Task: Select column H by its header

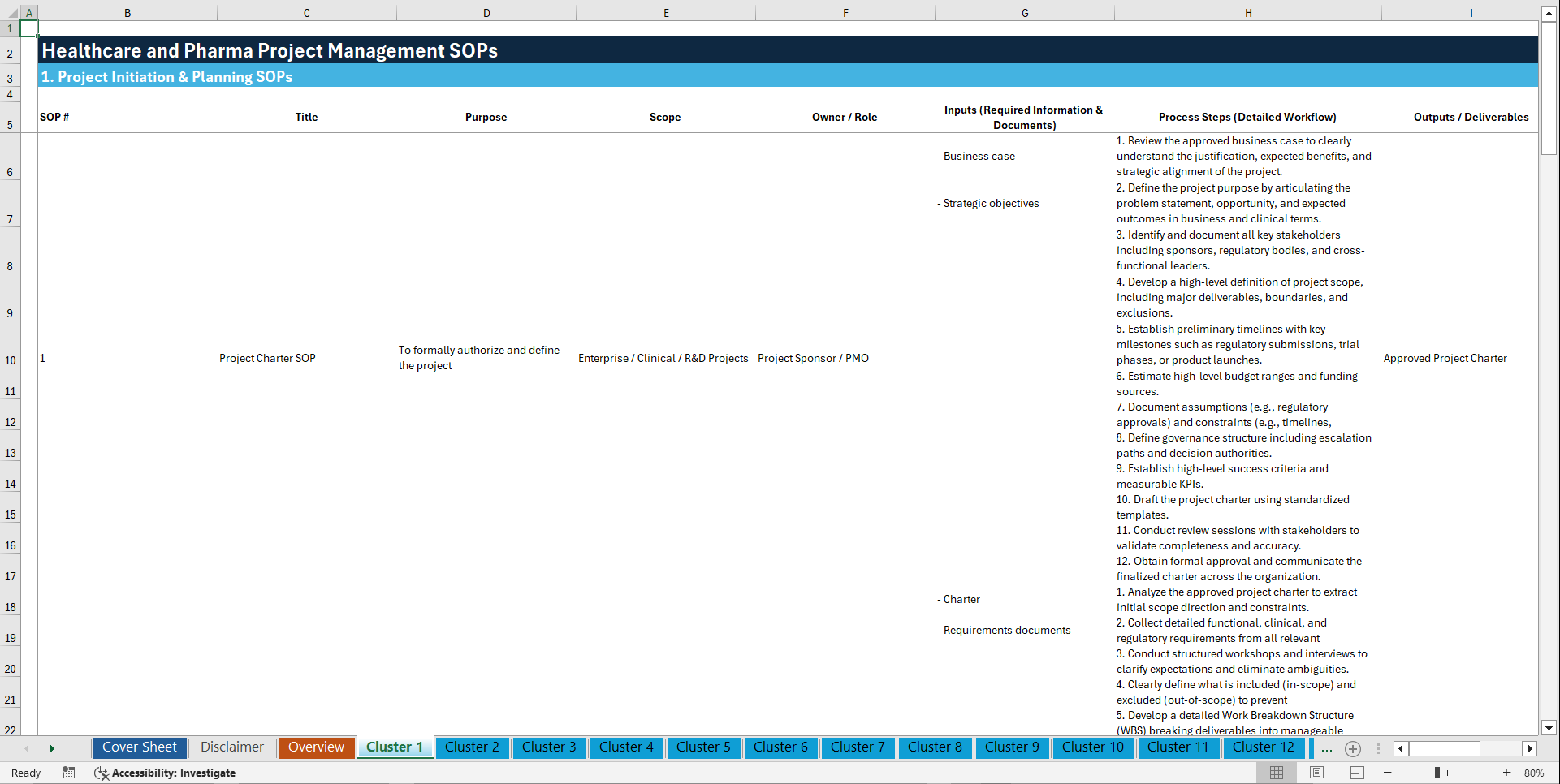Action: tap(1248, 13)
